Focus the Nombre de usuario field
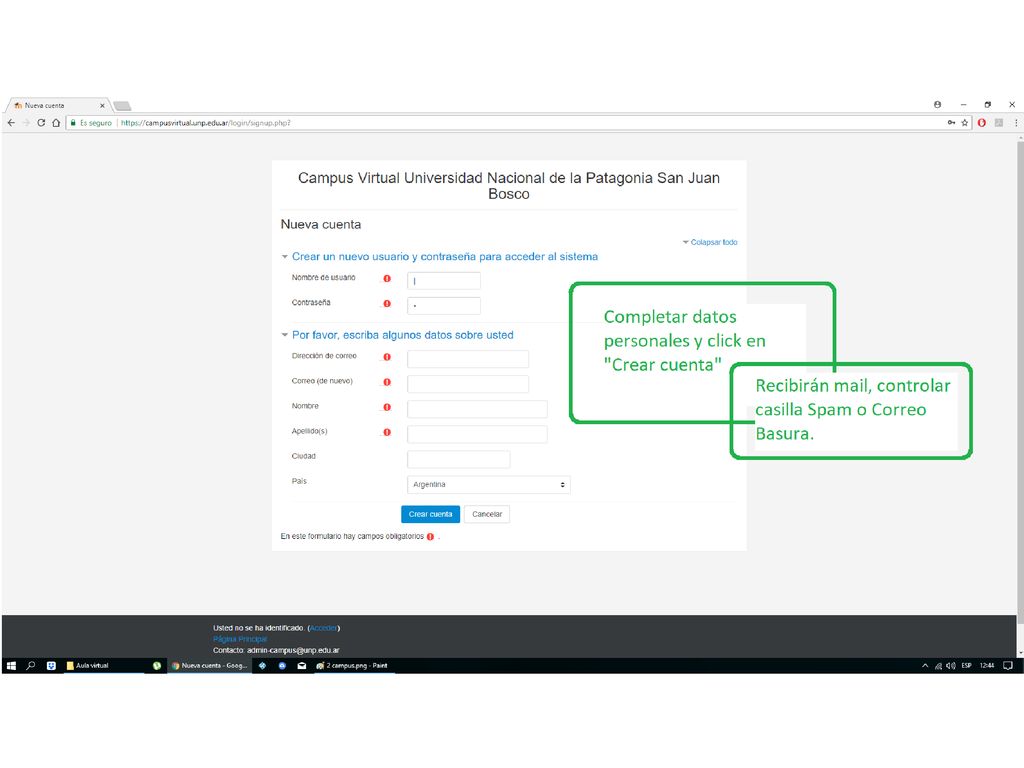This screenshot has width=1024, height=768. point(443,281)
